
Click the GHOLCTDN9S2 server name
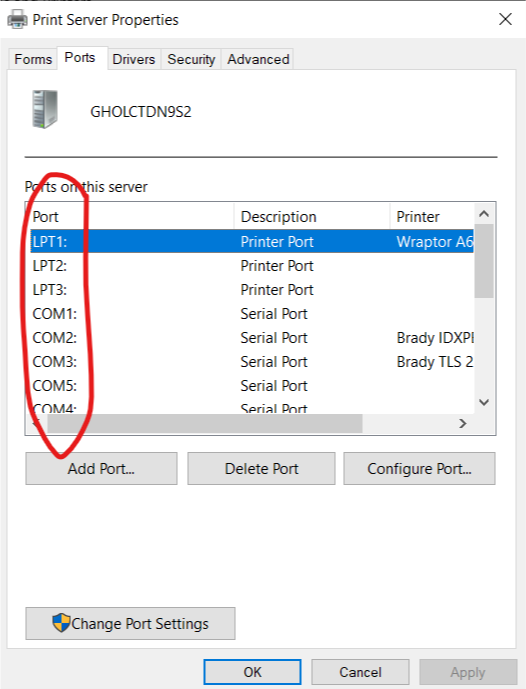141,112
